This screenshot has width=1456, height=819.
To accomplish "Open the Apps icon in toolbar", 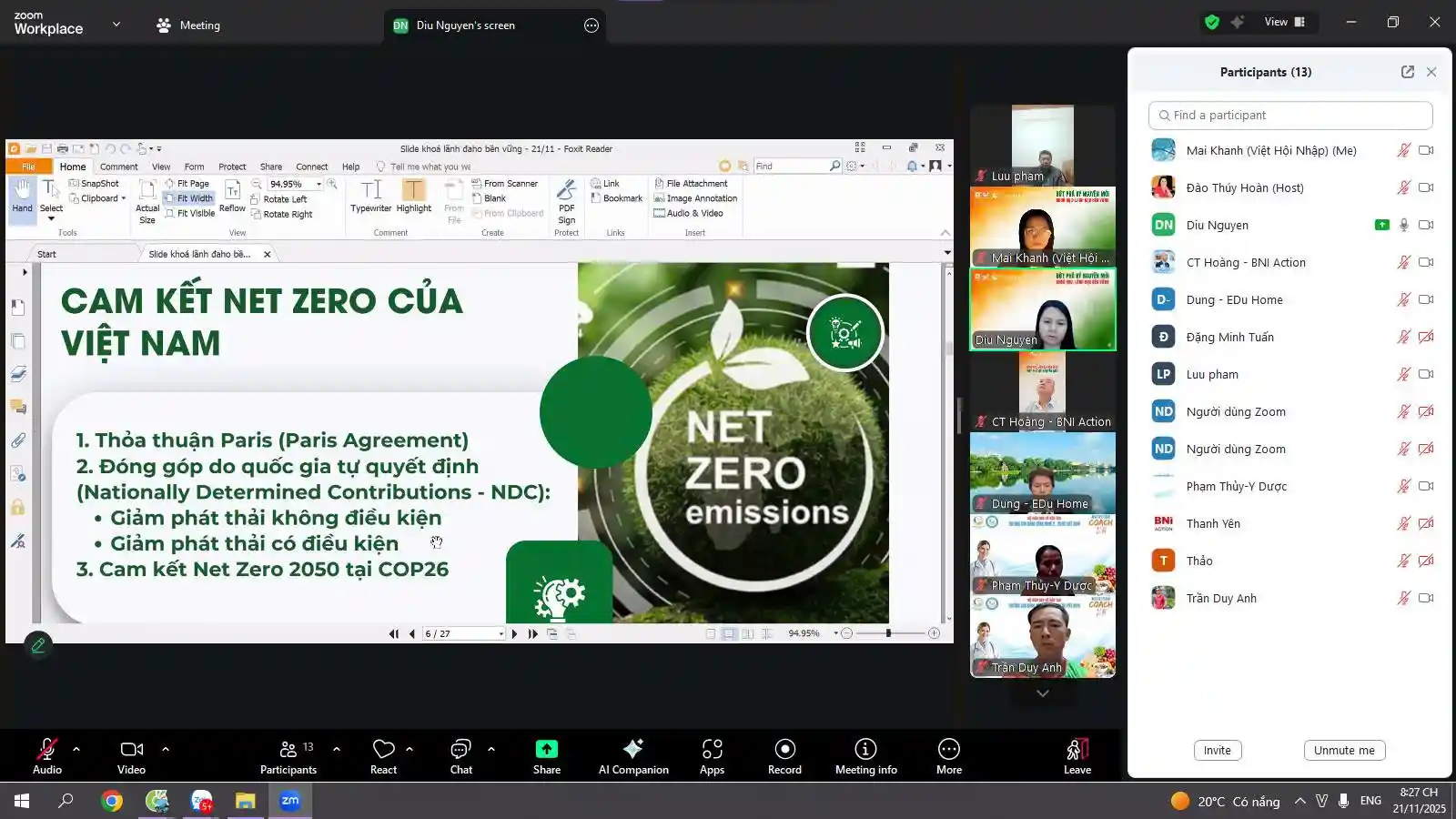I will [712, 749].
